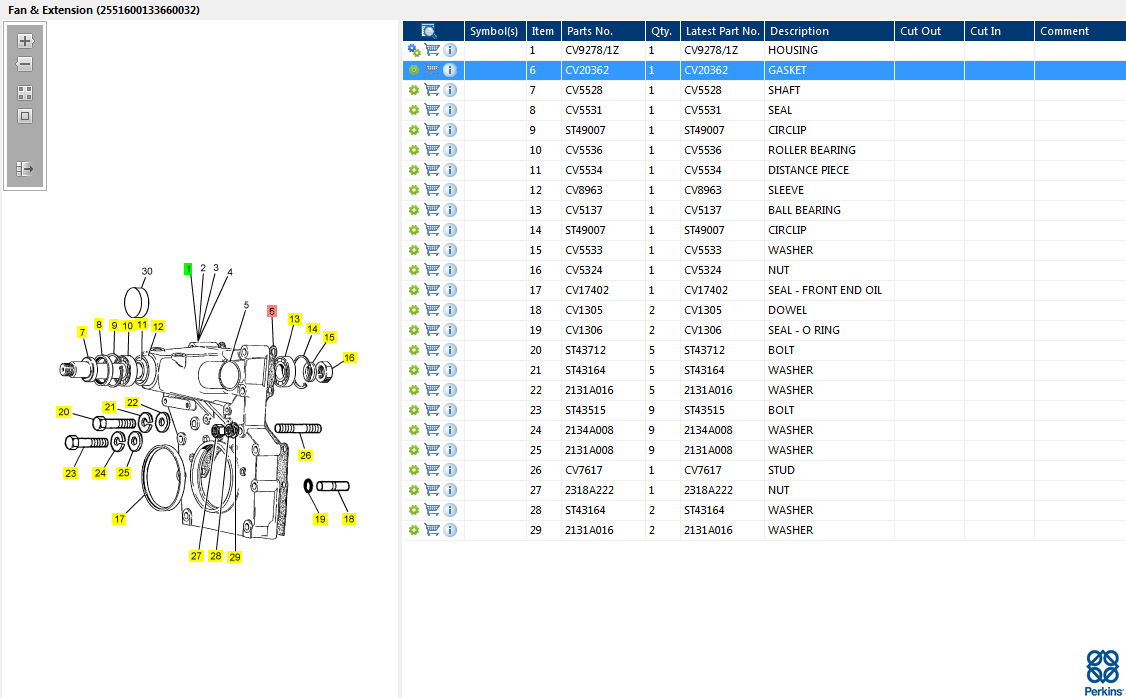Click the Qty. column header
The width and height of the screenshot is (1126, 698).
(x=661, y=31)
